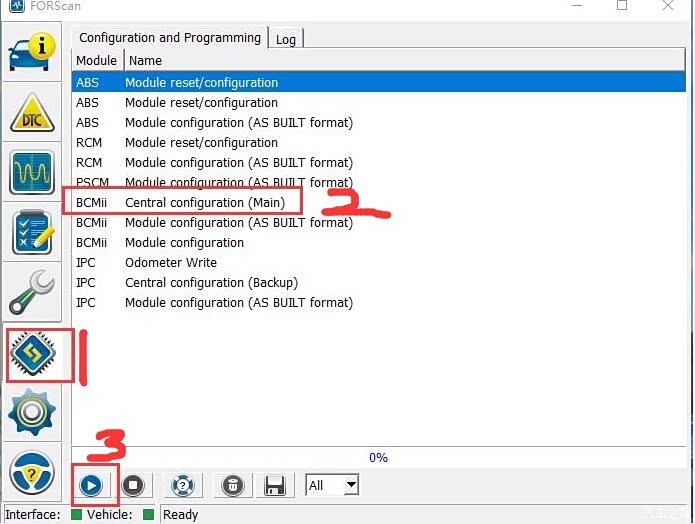This screenshot has width=695, height=524.
Task: Open the oscilloscope dashboard section
Action: point(32,173)
